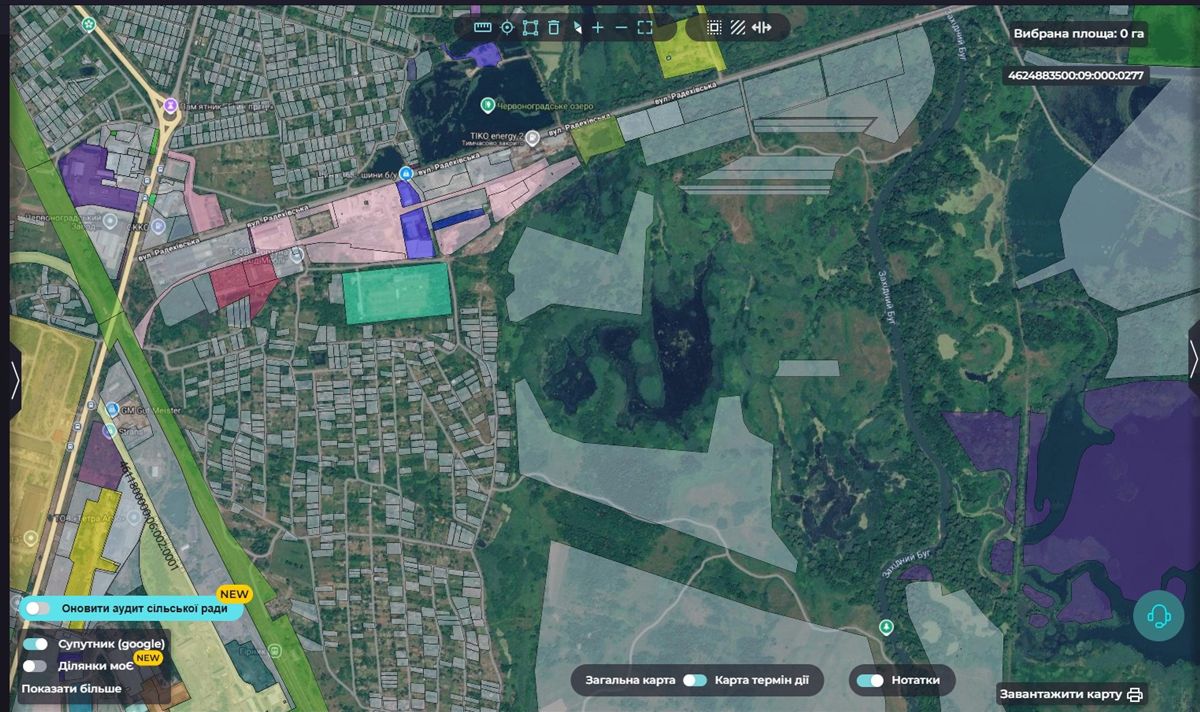
Task: Click the plus zoom-in icon
Action: (598, 27)
